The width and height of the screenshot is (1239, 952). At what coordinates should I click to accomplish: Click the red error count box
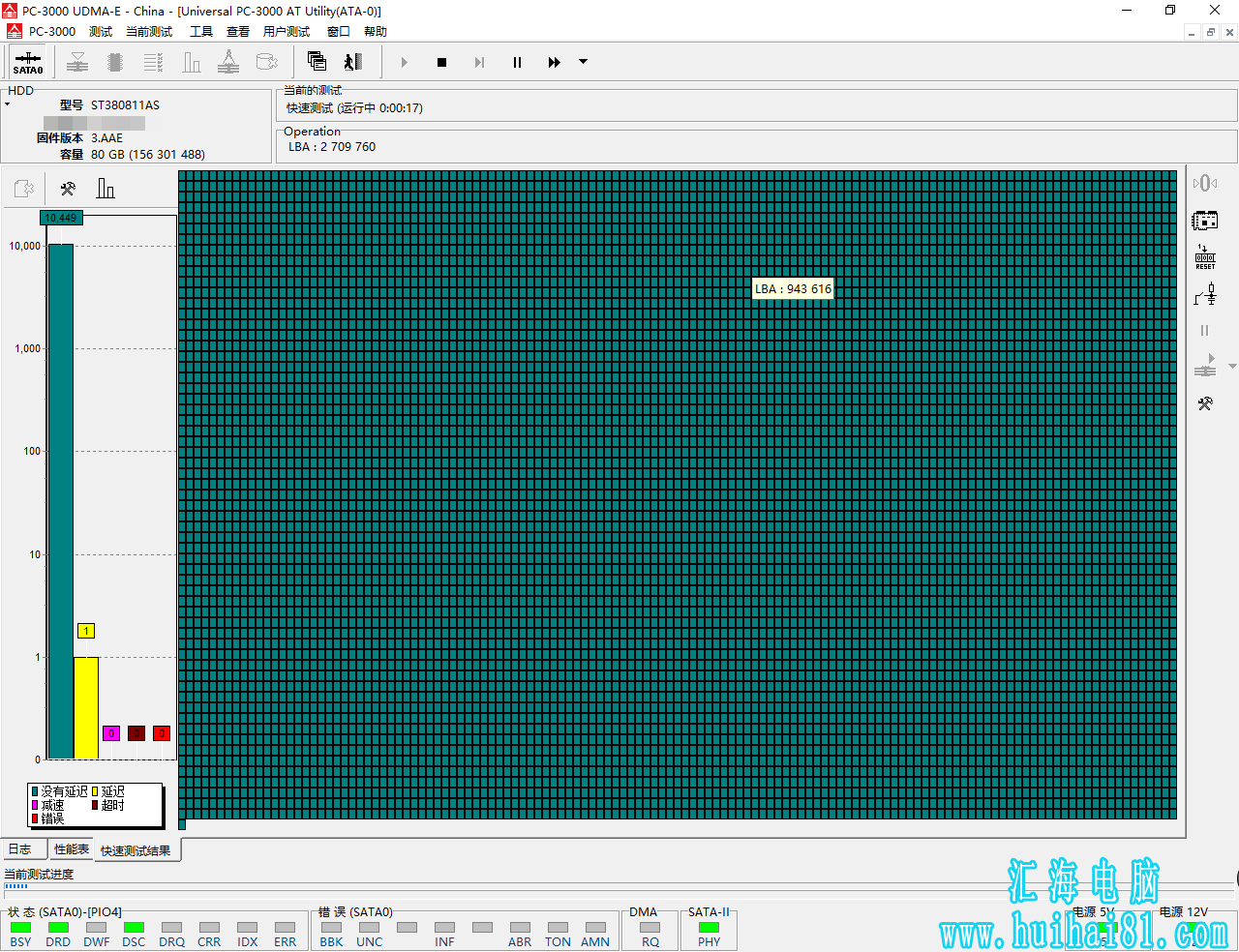click(162, 733)
